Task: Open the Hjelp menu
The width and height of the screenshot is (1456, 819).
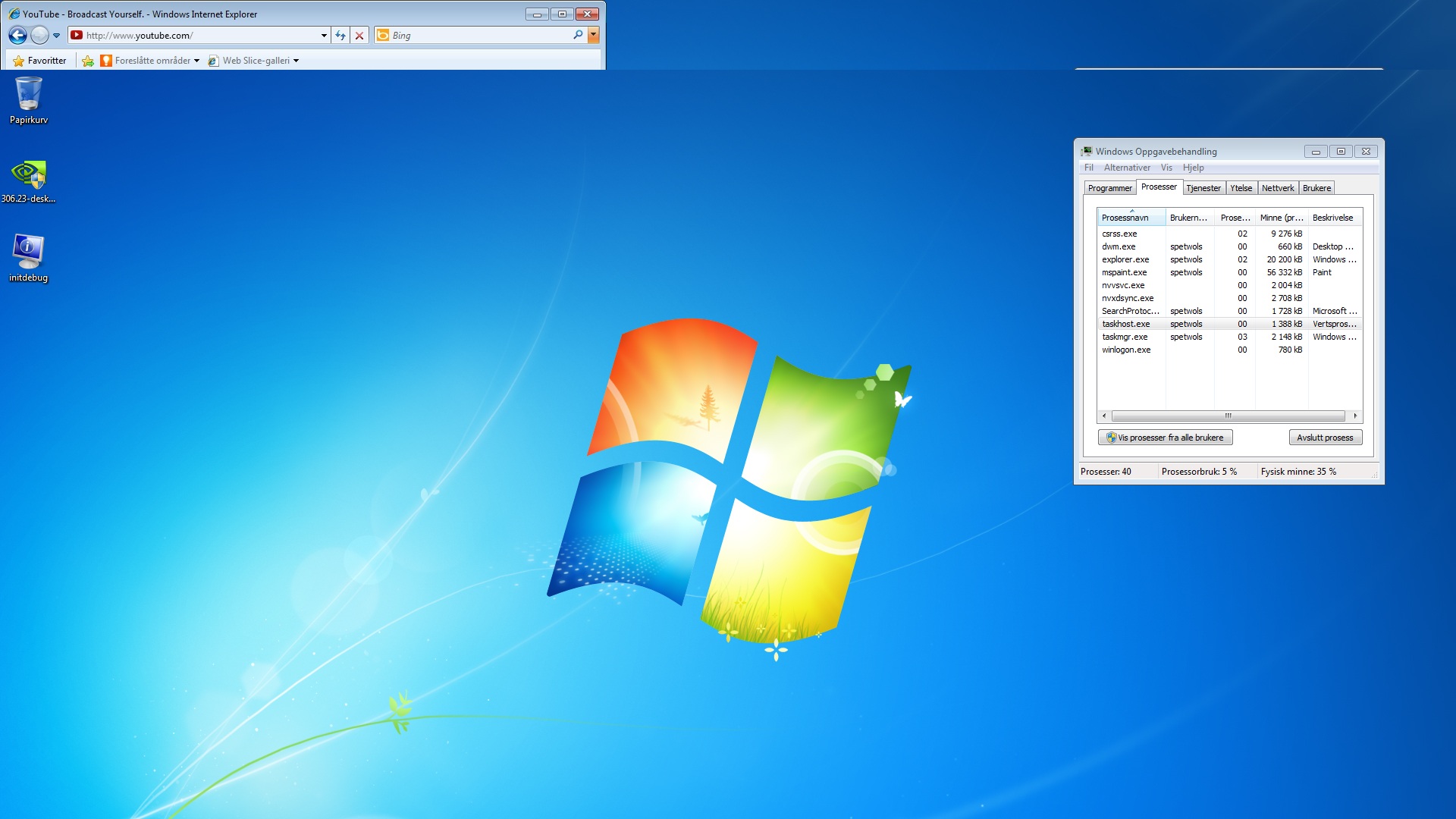Action: pyautogui.click(x=1193, y=168)
